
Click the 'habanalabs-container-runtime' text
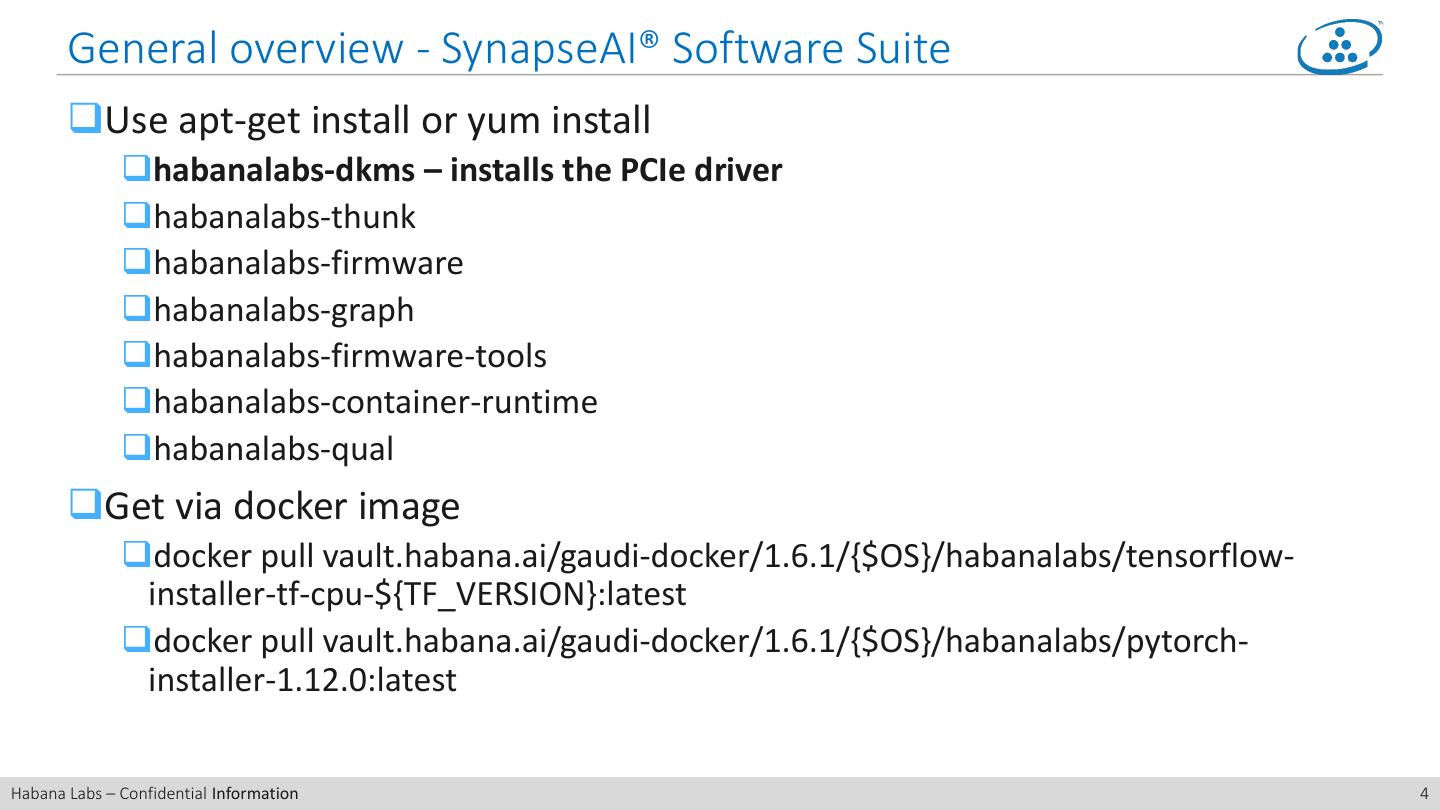(x=376, y=402)
